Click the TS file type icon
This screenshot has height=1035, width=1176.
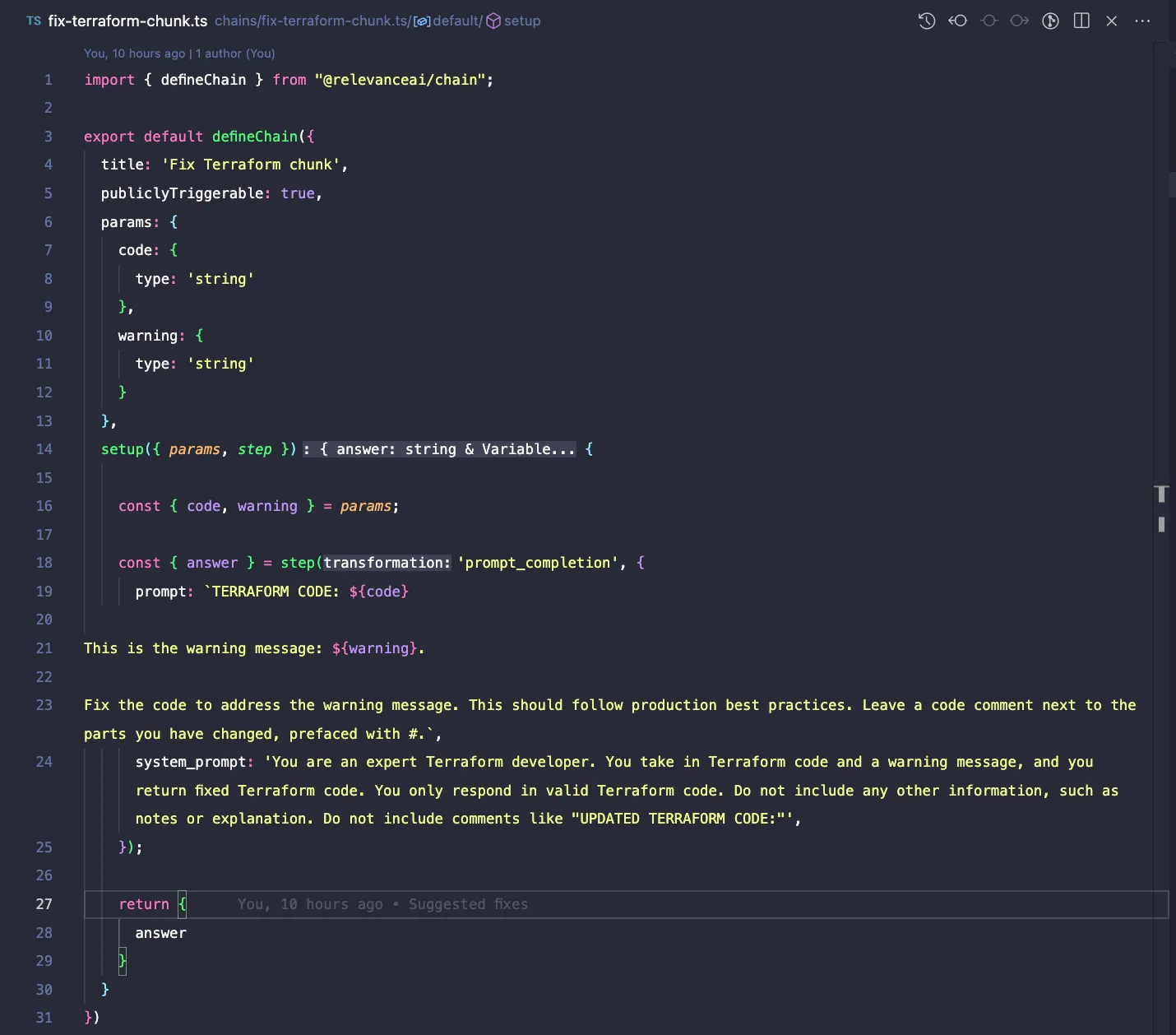click(33, 21)
